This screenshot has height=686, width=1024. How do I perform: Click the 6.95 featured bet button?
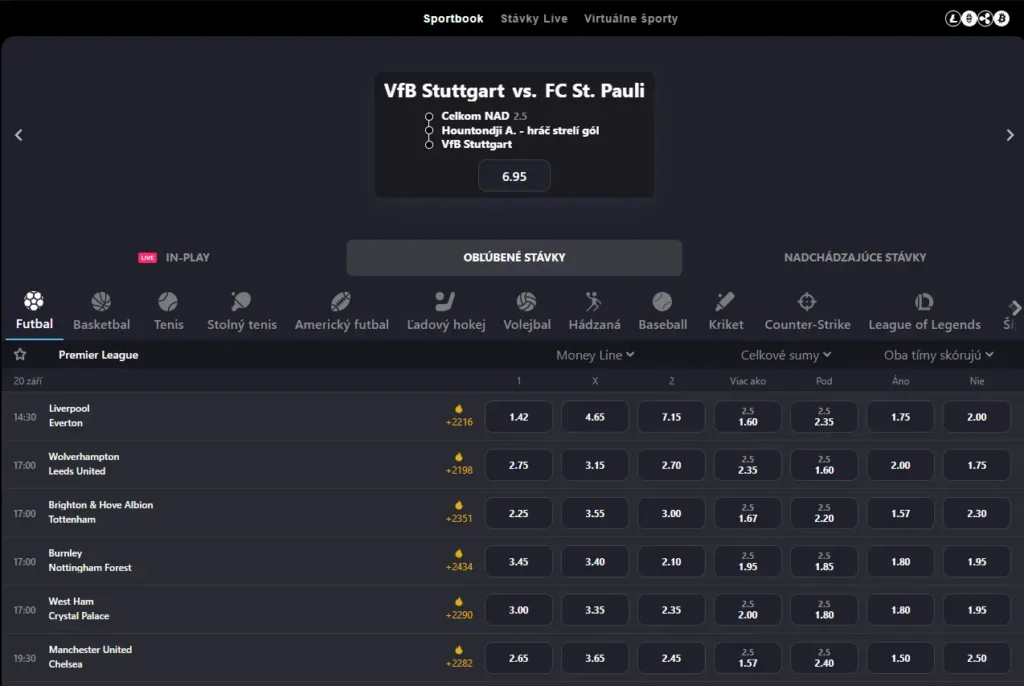pos(514,176)
